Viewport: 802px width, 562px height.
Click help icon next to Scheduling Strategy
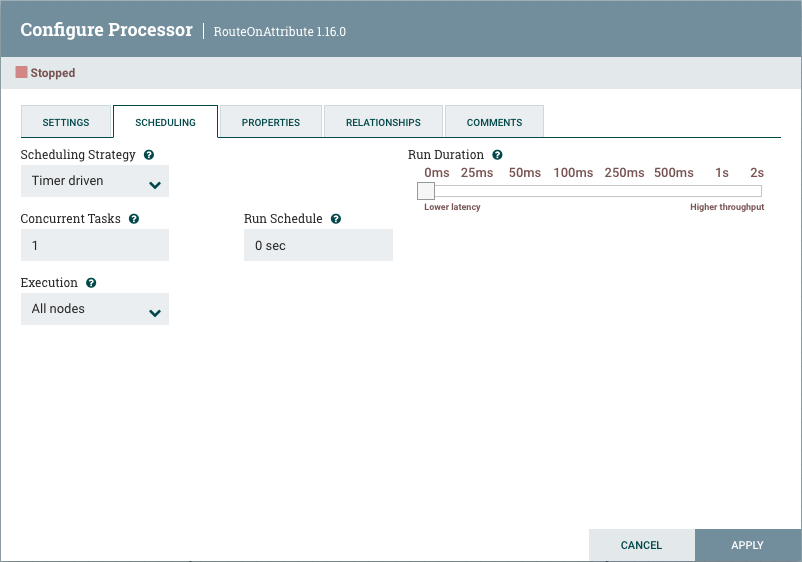pyautogui.click(x=149, y=155)
